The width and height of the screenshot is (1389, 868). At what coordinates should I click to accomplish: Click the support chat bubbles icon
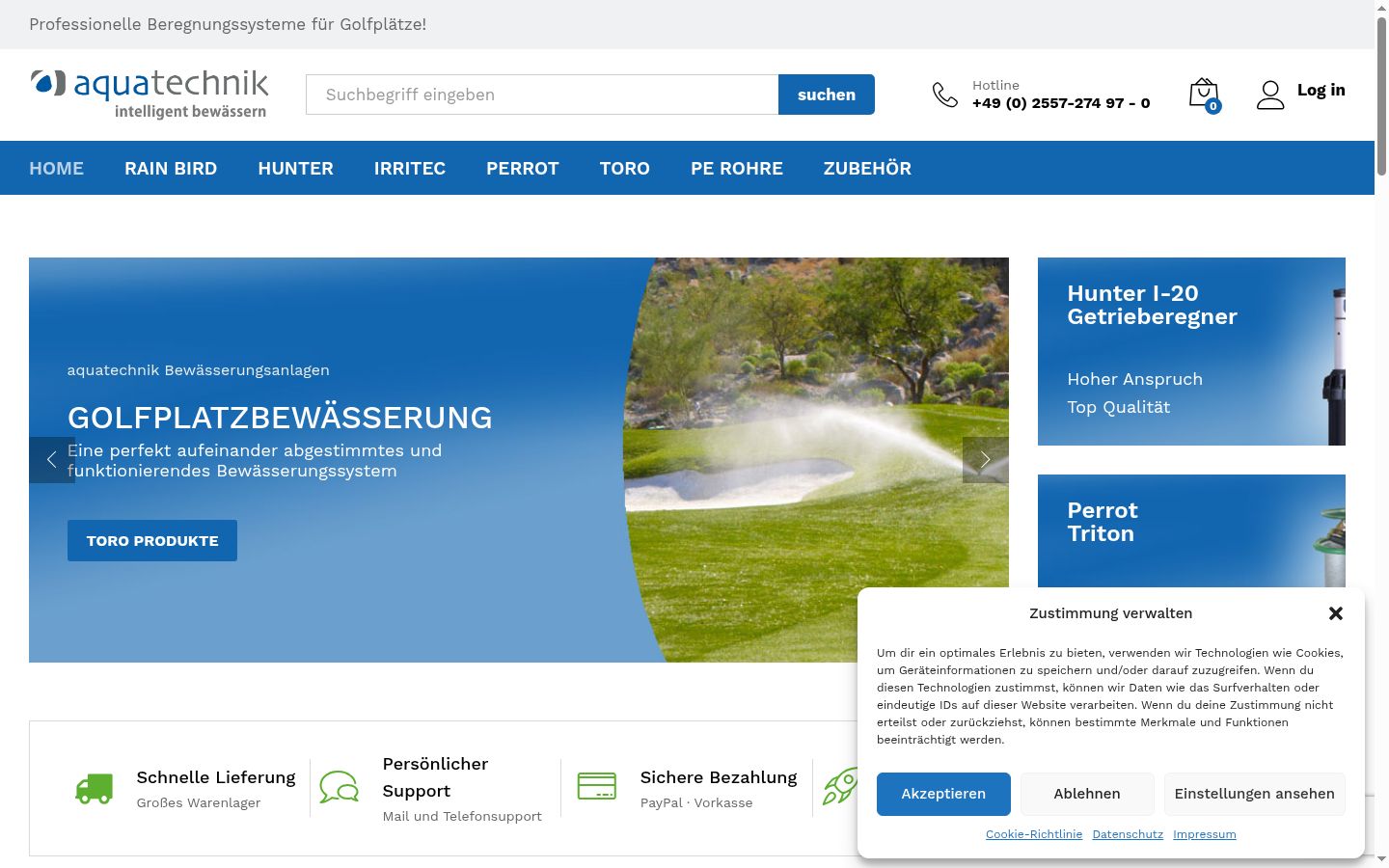pyautogui.click(x=340, y=787)
